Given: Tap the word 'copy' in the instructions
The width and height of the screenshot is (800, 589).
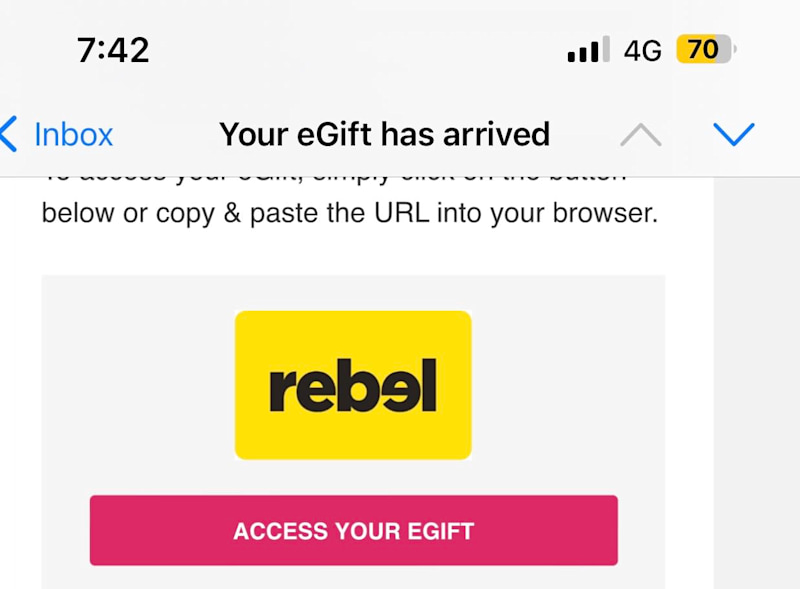Looking at the screenshot, I should pos(185,215).
